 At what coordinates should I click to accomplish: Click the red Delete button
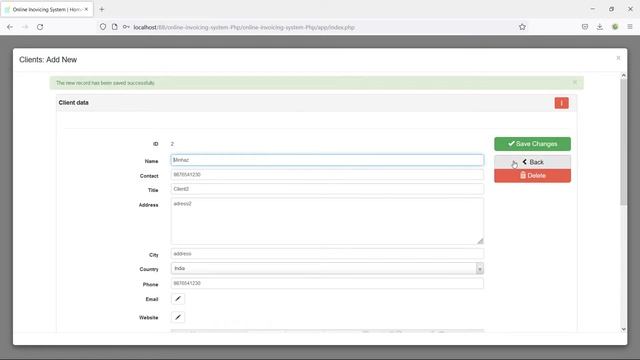pyautogui.click(x=532, y=176)
